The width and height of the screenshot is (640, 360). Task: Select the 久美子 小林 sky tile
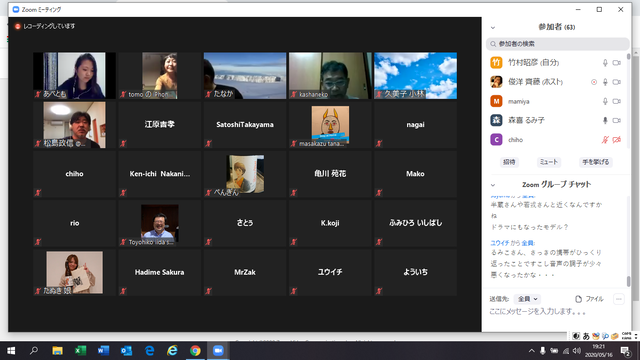click(x=416, y=76)
